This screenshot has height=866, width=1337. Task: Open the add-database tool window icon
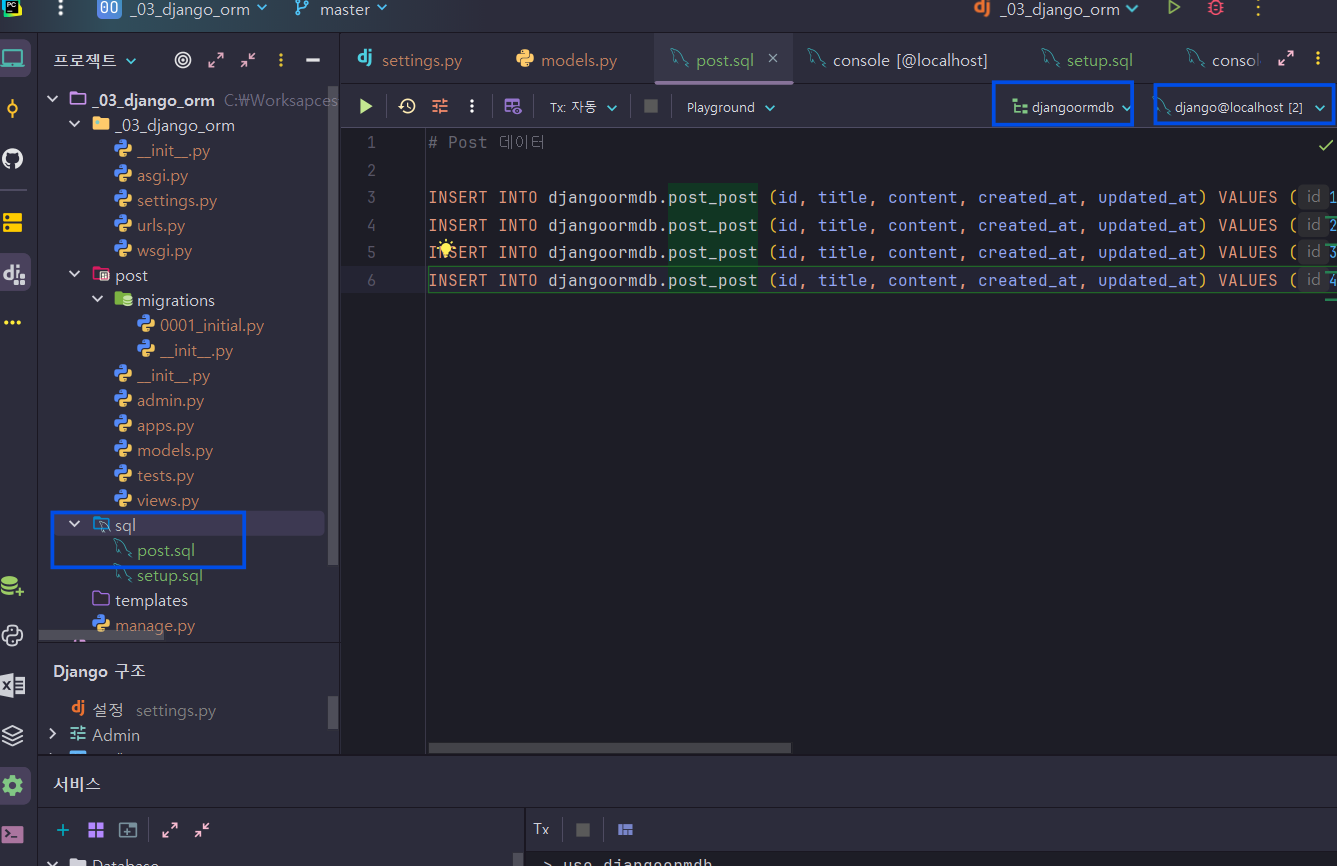(x=13, y=587)
